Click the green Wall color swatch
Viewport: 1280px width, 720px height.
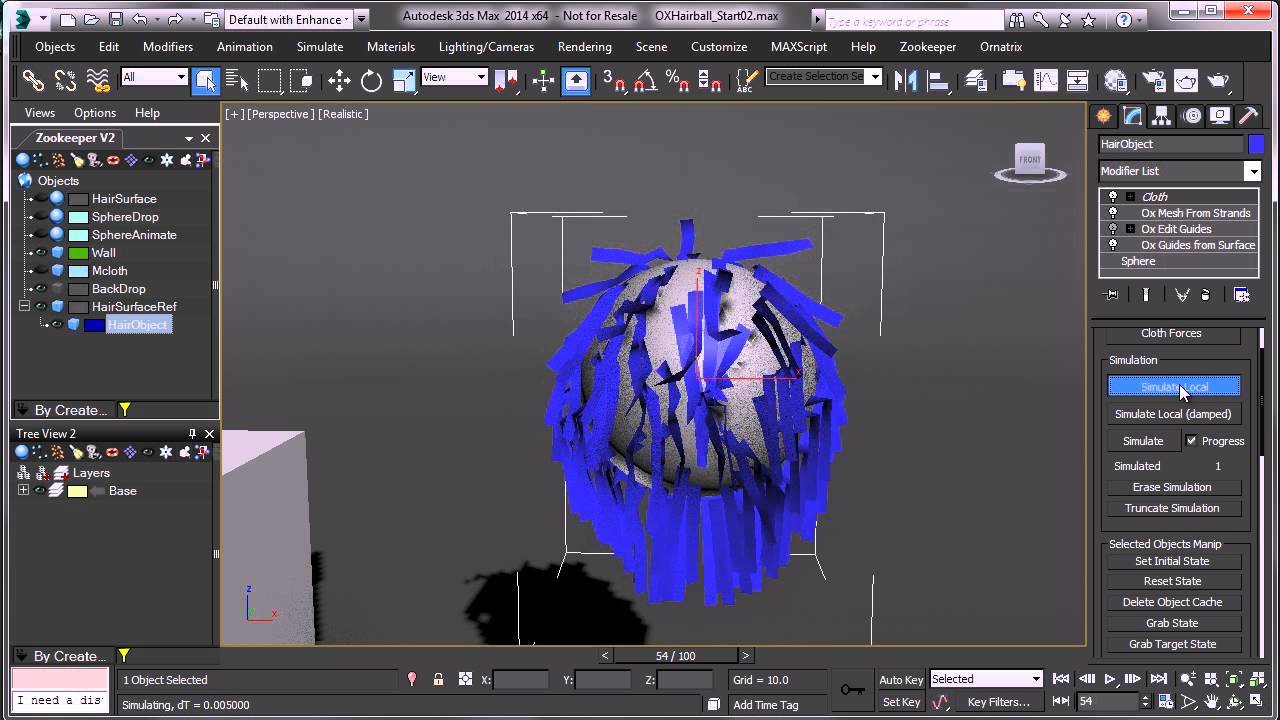coord(78,253)
